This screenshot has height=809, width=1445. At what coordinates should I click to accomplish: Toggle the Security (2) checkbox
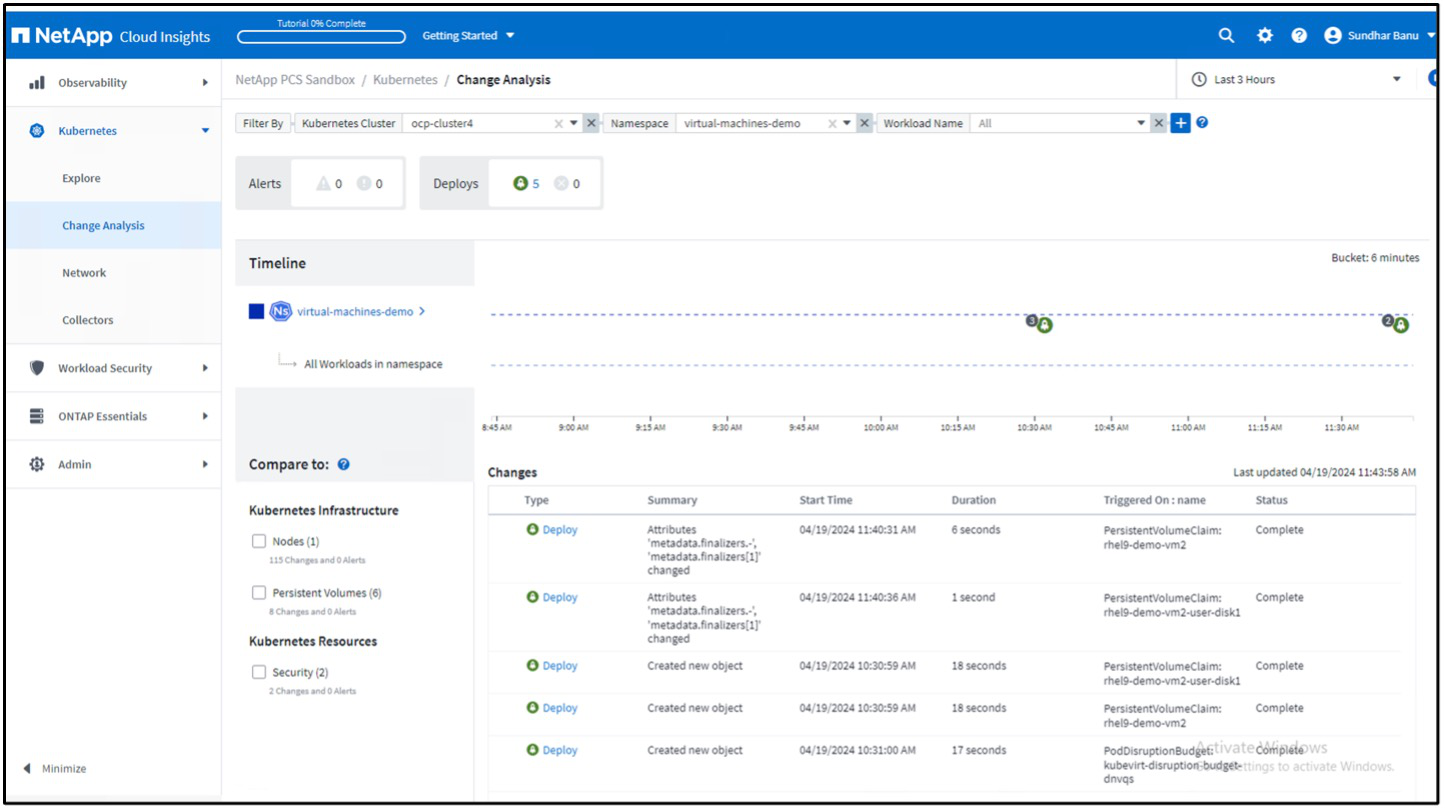click(259, 672)
